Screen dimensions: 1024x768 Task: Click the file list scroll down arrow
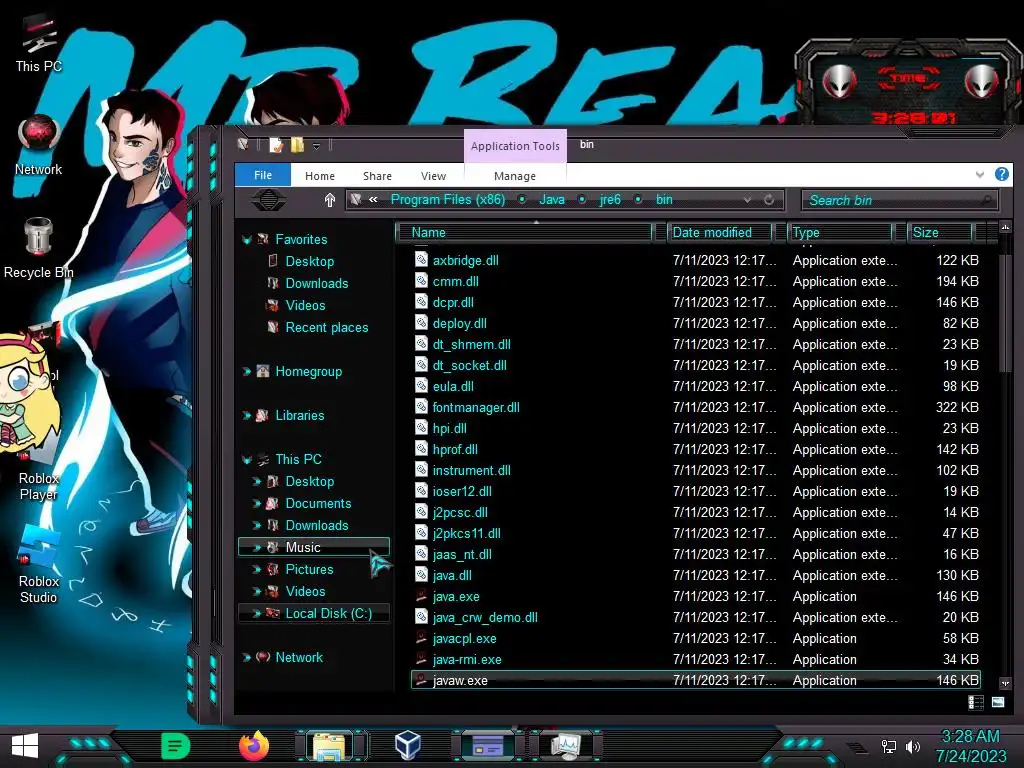point(1005,683)
